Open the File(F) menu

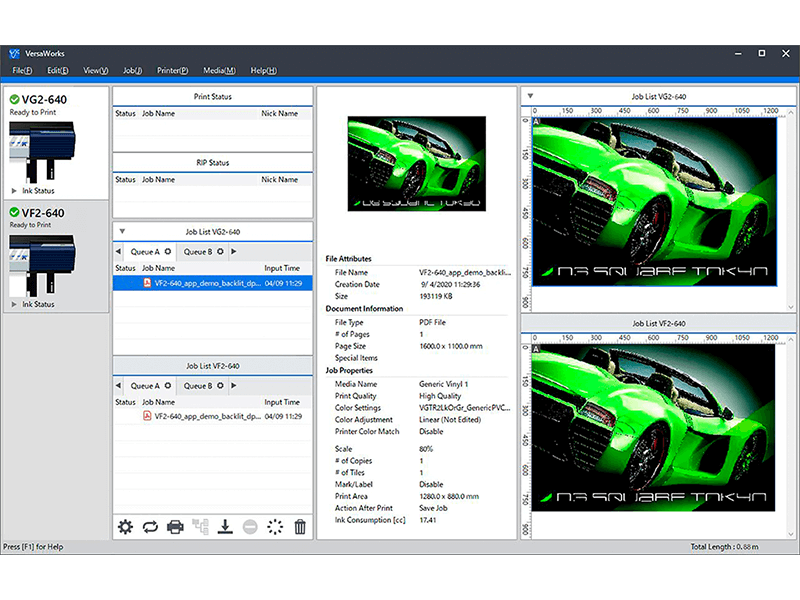point(22,70)
